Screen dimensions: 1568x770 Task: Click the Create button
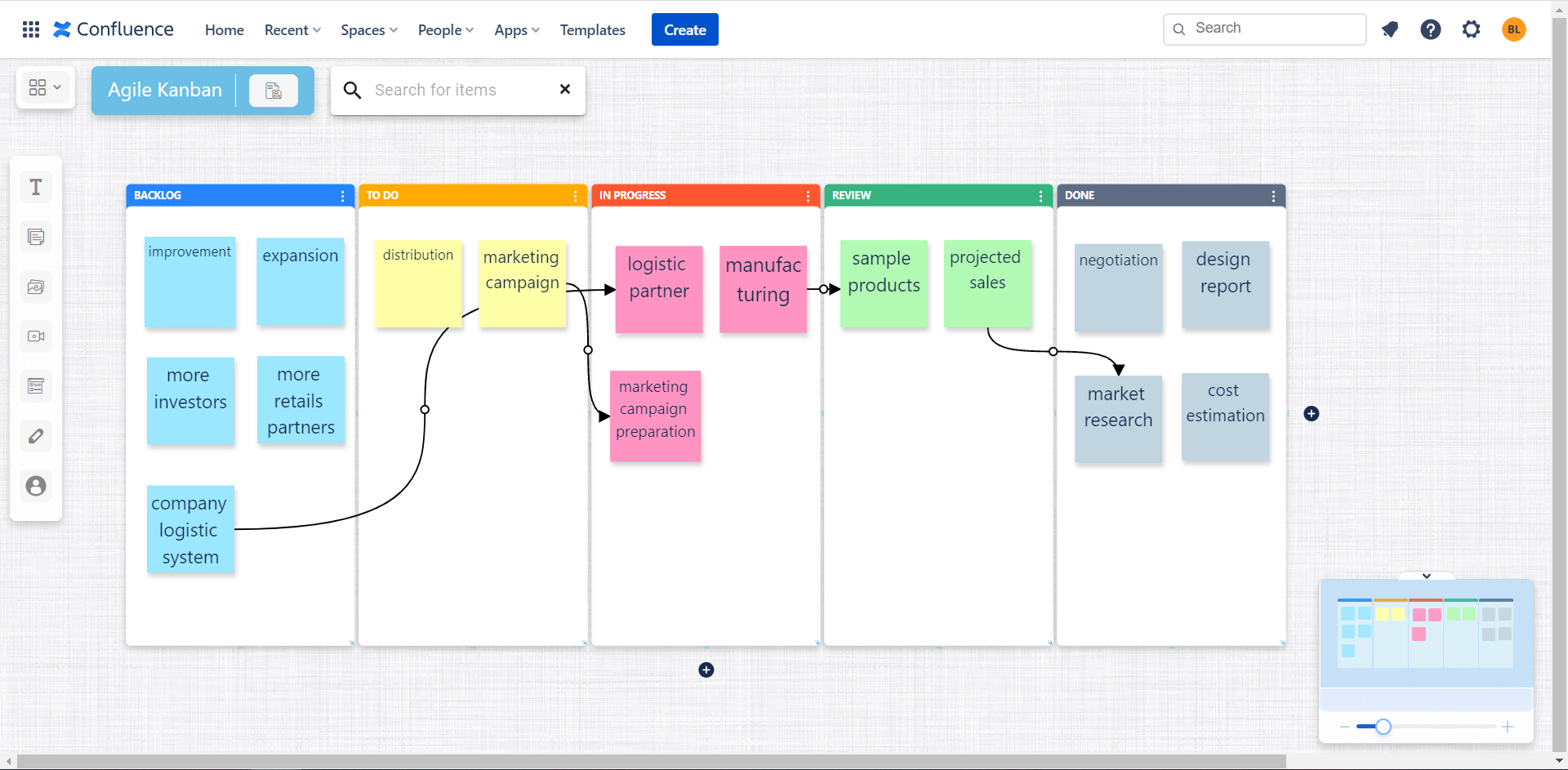[x=684, y=29]
